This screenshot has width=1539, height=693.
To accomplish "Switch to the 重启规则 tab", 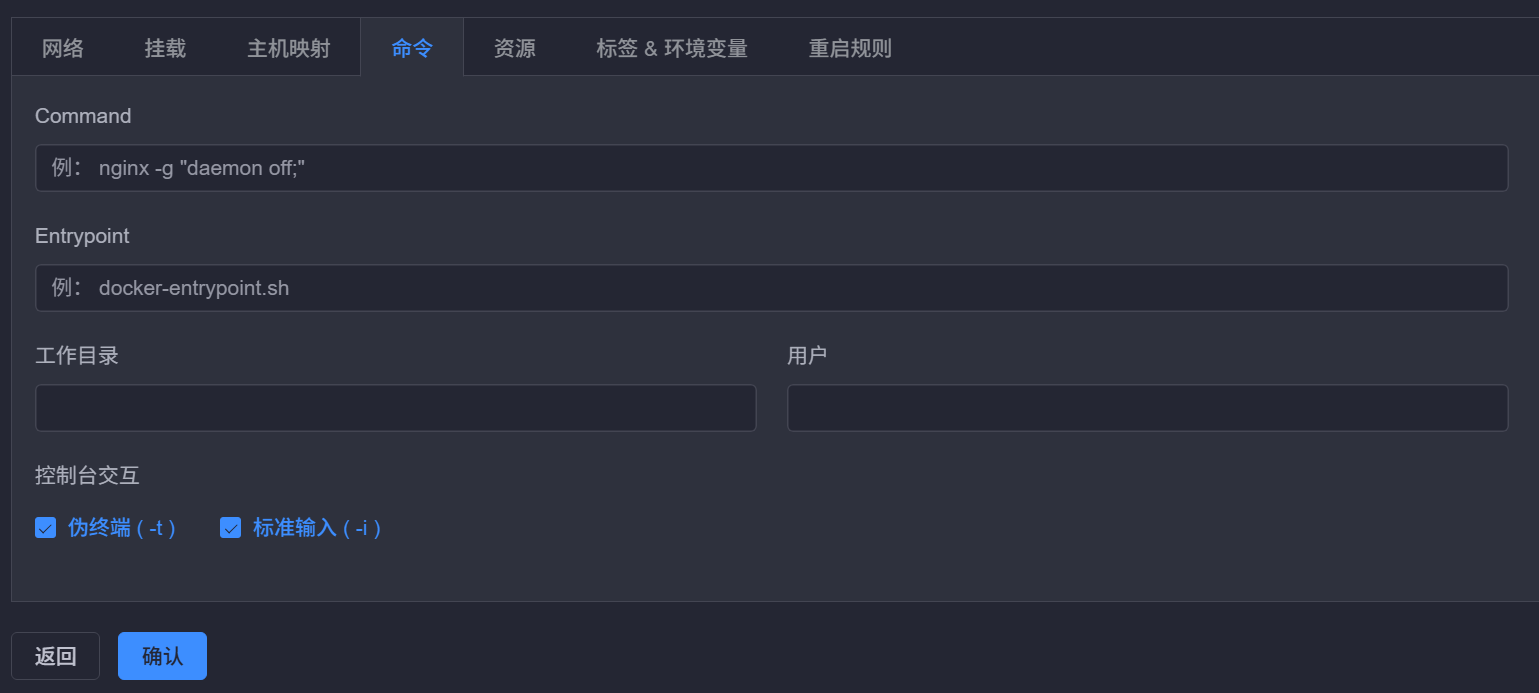I will tap(850, 48).
